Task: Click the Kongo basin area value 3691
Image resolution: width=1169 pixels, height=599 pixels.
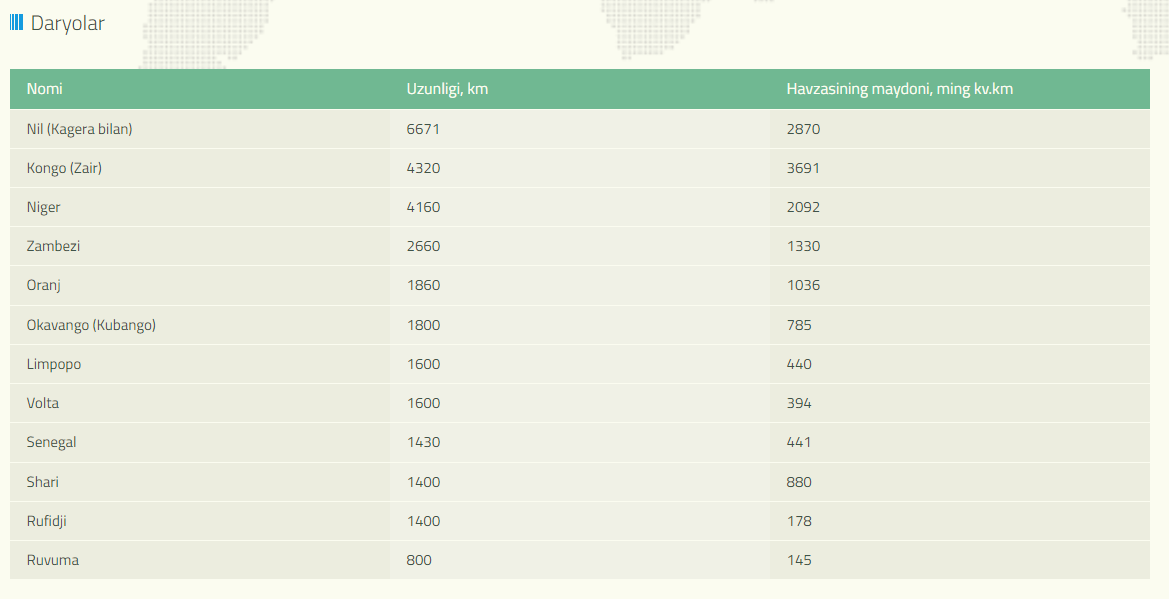Action: coord(803,168)
